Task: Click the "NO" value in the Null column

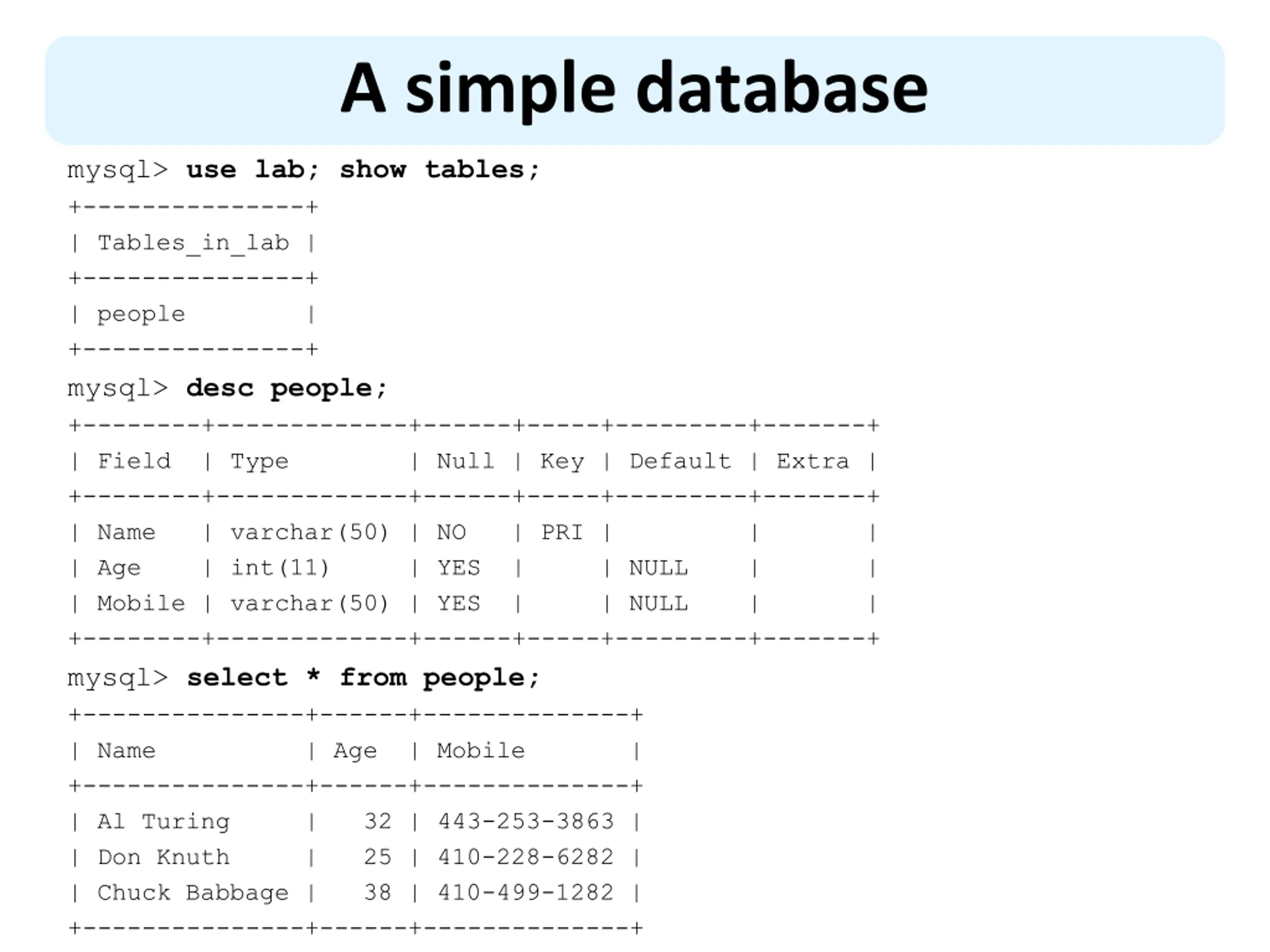Action: click(451, 533)
